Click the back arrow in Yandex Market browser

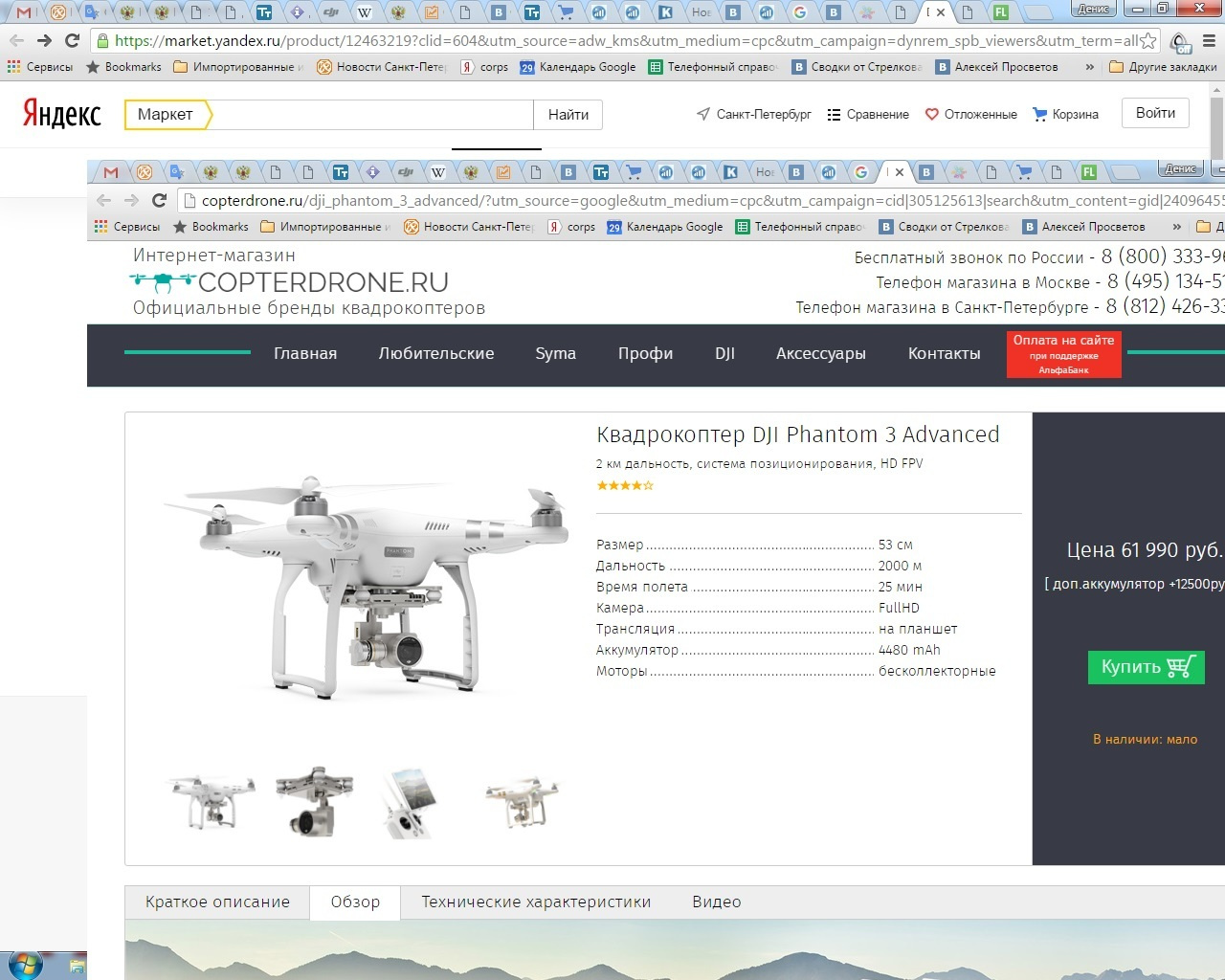pyautogui.click(x=16, y=40)
